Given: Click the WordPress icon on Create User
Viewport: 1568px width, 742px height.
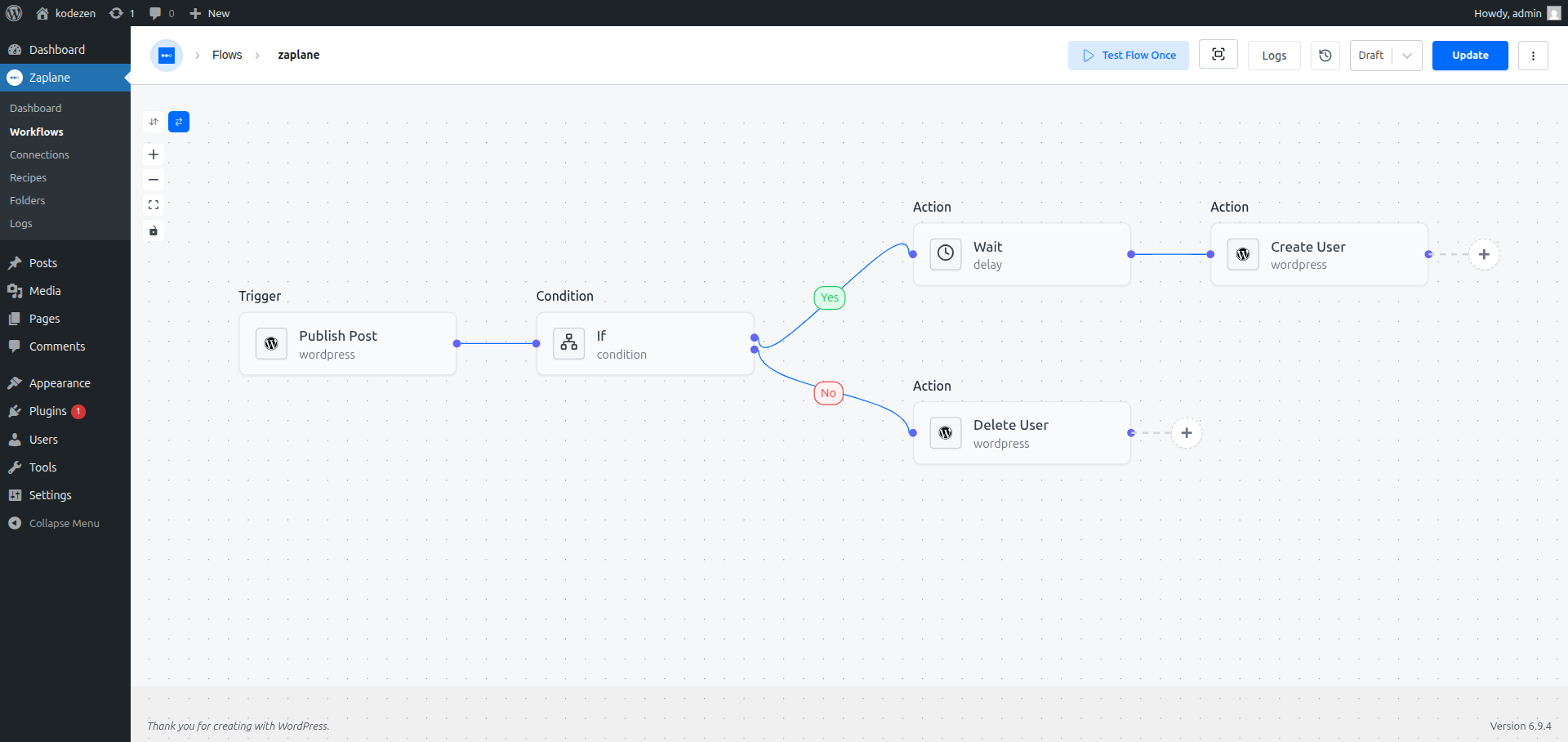Looking at the screenshot, I should (1243, 254).
